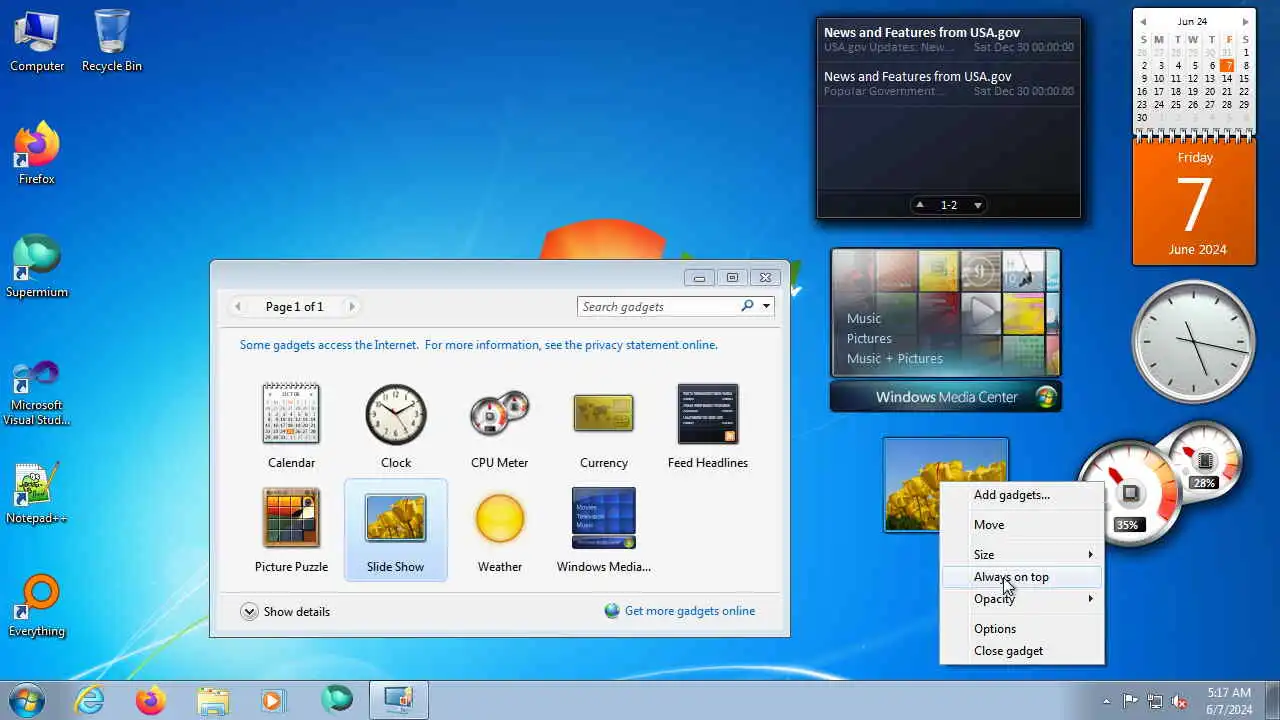Select Music + Pictures in Media Center gadget
The image size is (1280, 720).
point(895,358)
